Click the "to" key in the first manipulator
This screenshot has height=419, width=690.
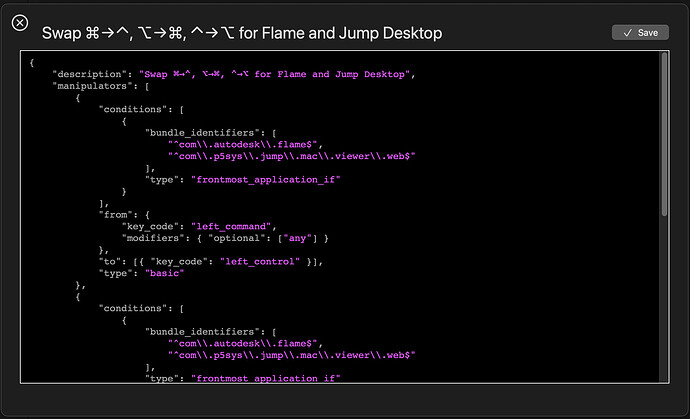click(110, 261)
